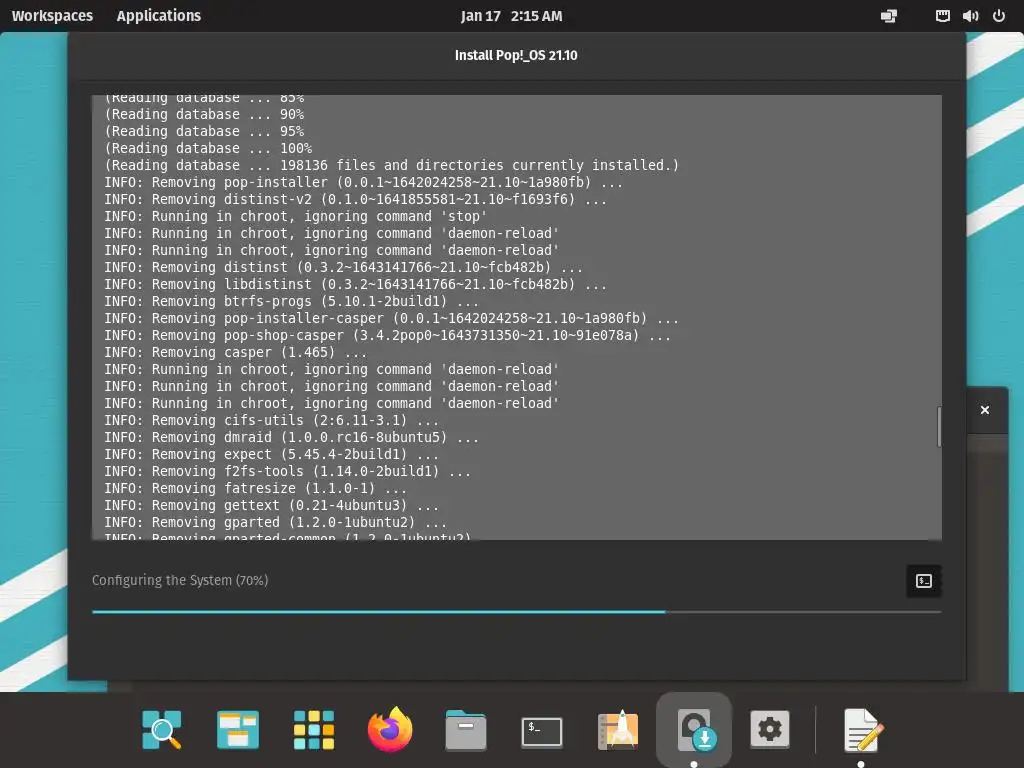Image resolution: width=1024 pixels, height=768 pixels.
Task: Open the Applications menu
Action: pos(159,16)
